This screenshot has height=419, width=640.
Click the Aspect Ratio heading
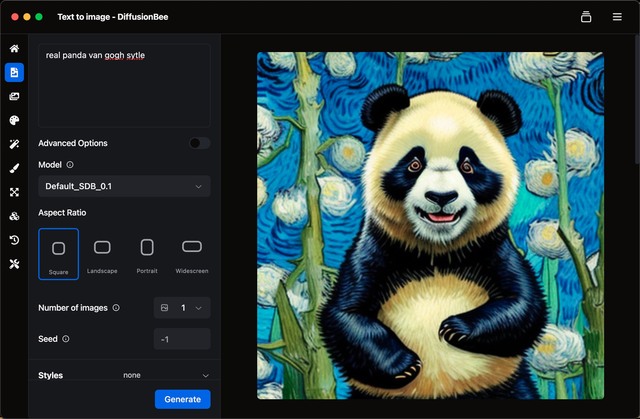[62, 213]
